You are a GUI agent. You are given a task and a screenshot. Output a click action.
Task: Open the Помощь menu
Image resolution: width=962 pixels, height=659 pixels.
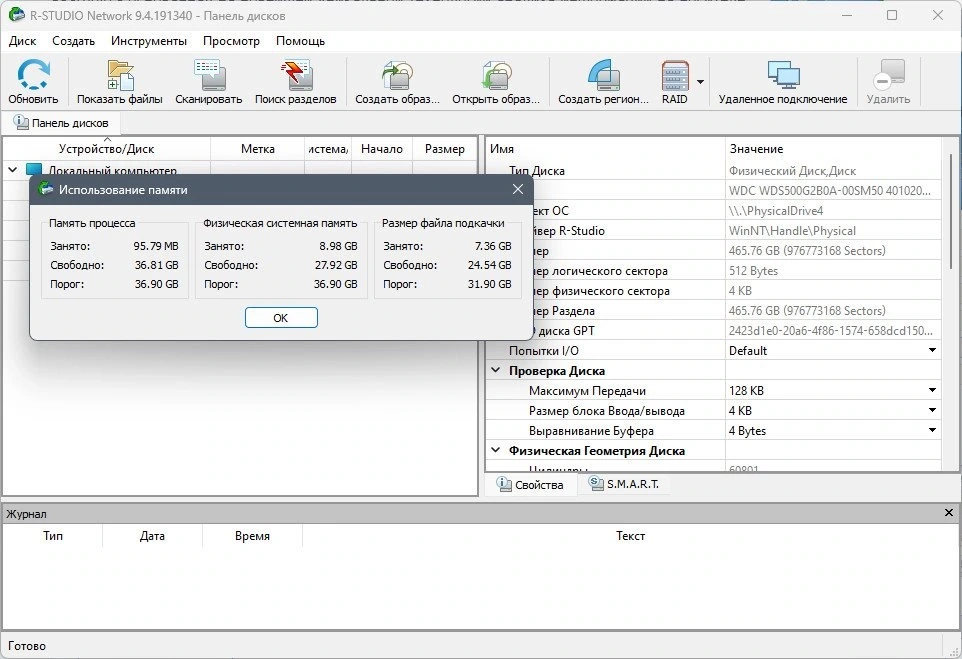[x=301, y=41]
